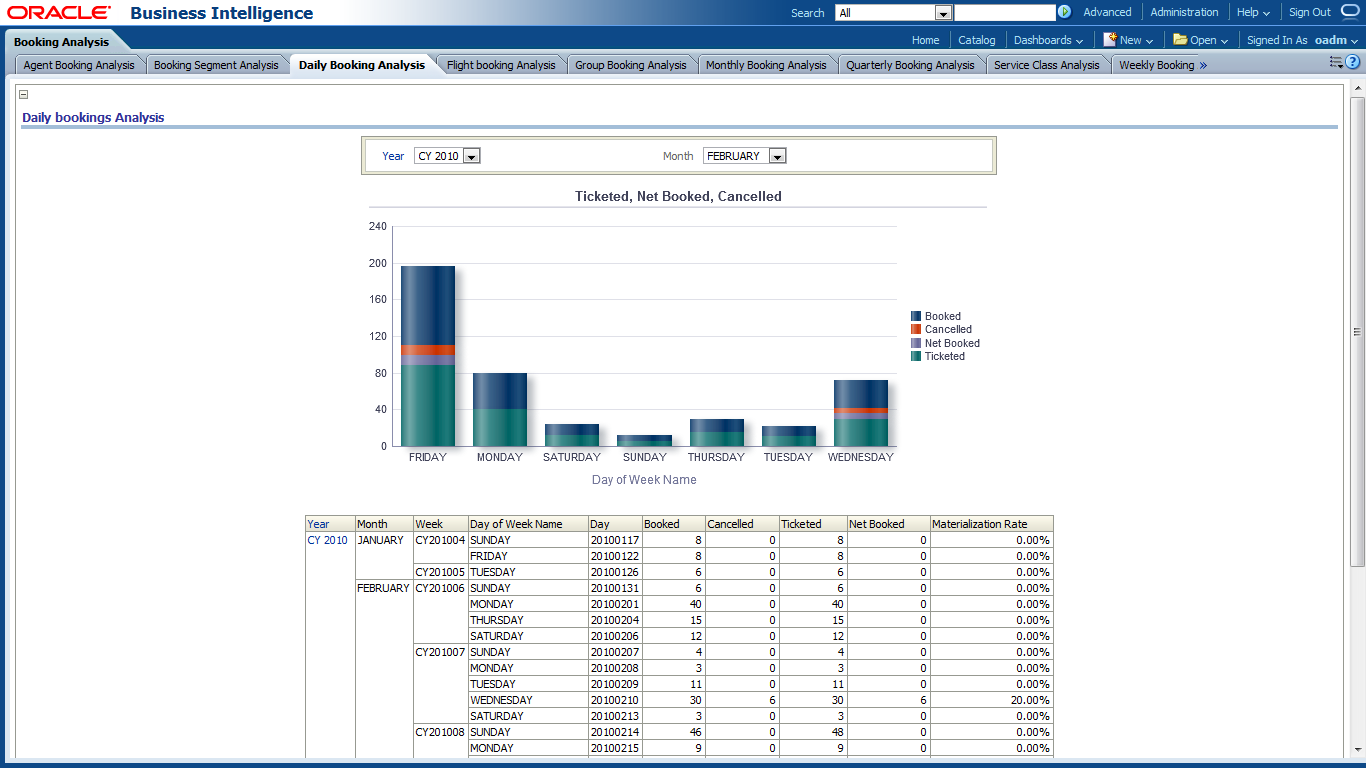
Task: Expand the Search scope All dropdown
Action: point(943,13)
